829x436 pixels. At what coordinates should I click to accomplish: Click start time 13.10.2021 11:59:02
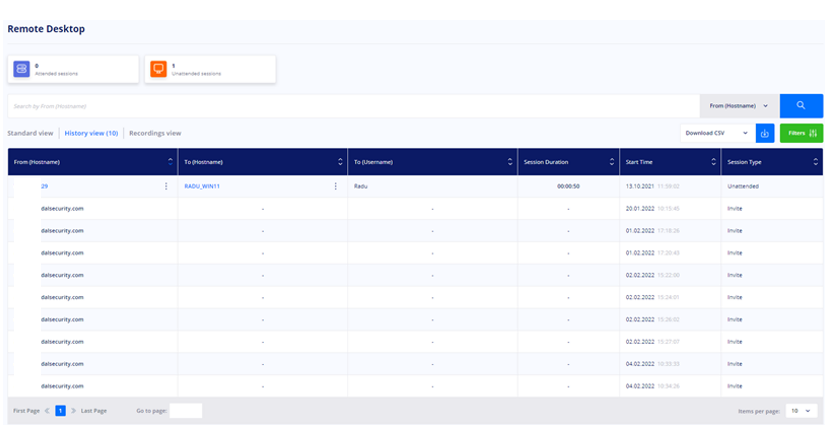[x=652, y=186]
